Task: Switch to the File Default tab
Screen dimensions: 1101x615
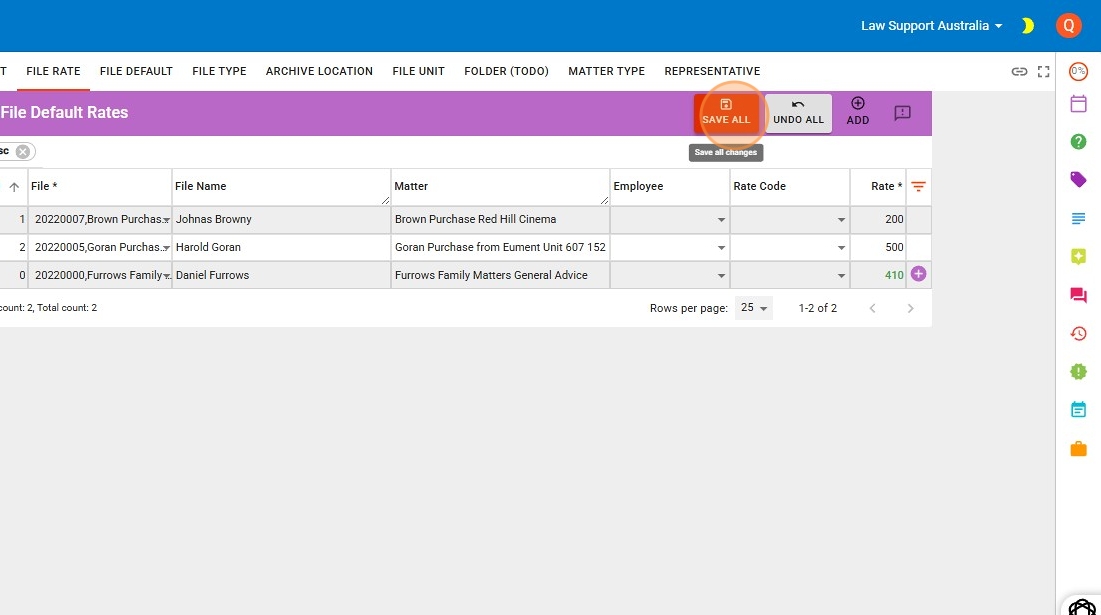Action: tap(136, 72)
